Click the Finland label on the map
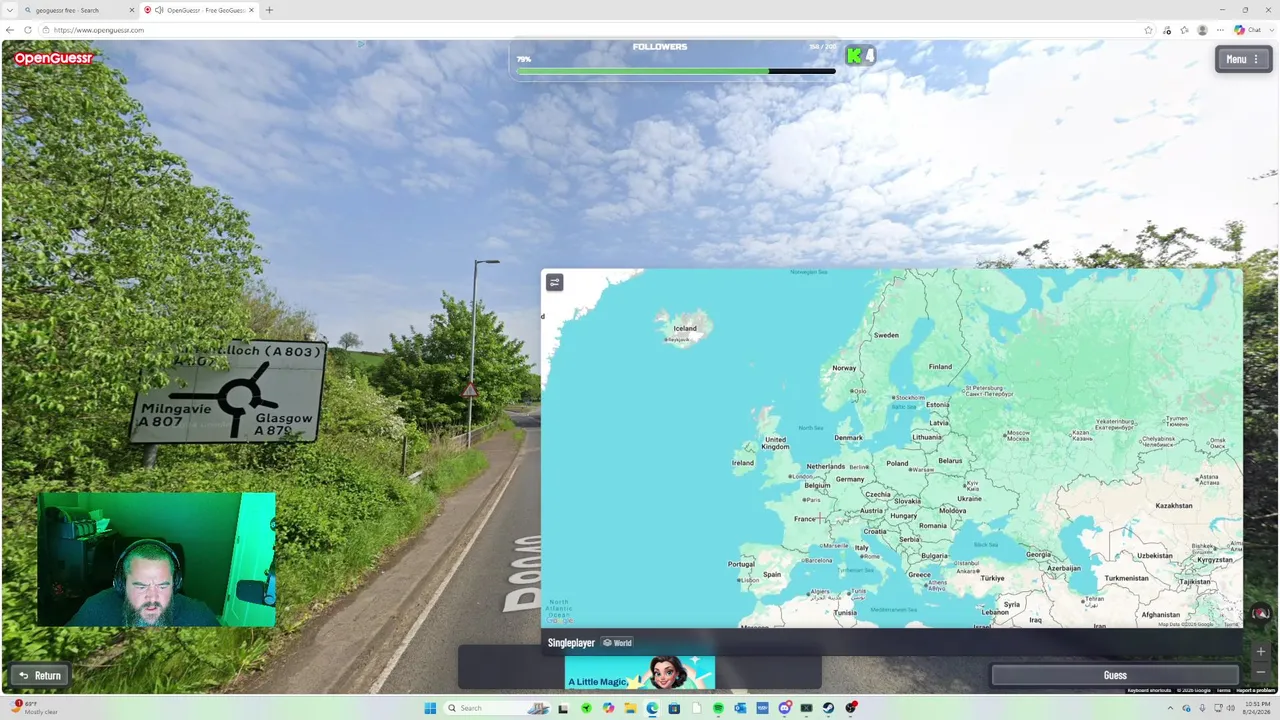Image resolution: width=1280 pixels, height=720 pixels. tap(940, 366)
